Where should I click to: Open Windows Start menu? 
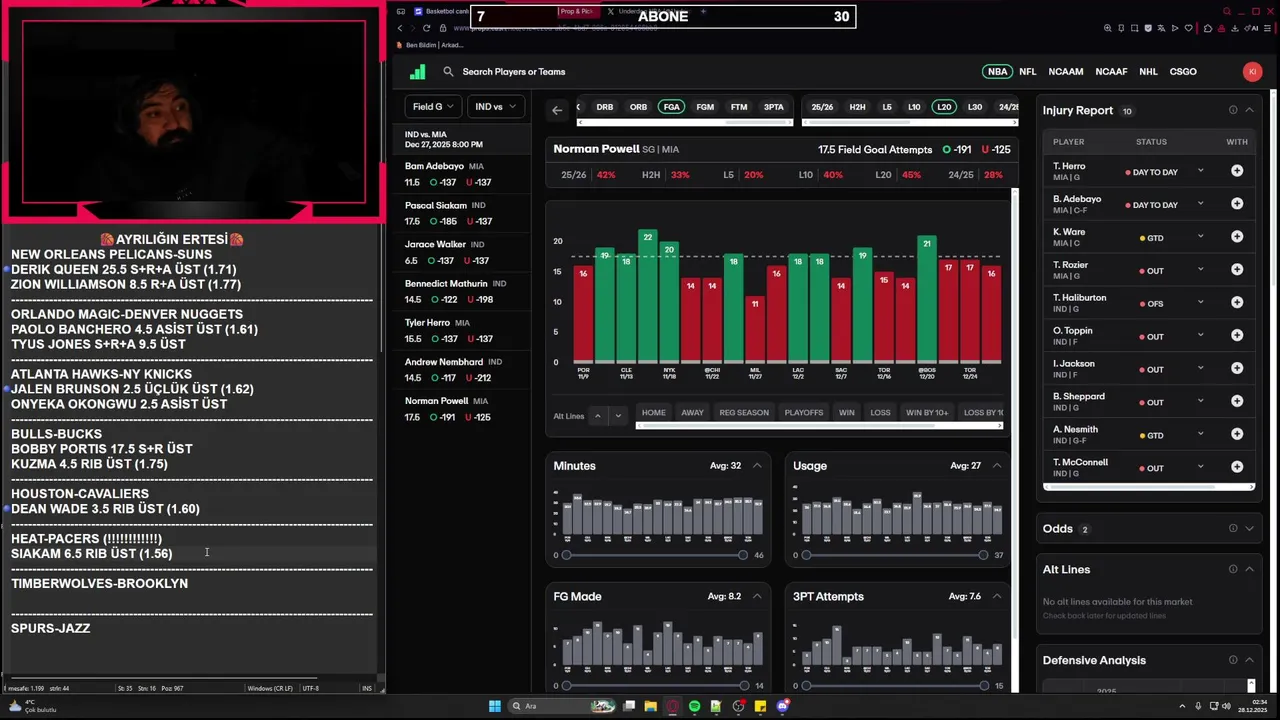[495, 706]
